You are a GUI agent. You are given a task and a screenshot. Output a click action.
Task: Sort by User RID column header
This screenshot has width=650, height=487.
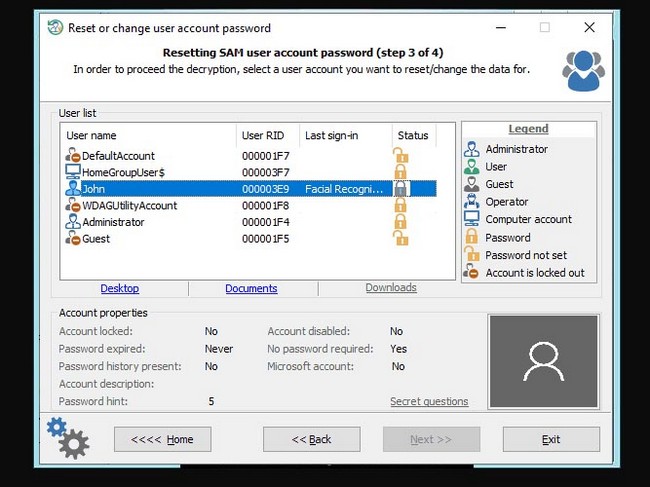pos(265,136)
